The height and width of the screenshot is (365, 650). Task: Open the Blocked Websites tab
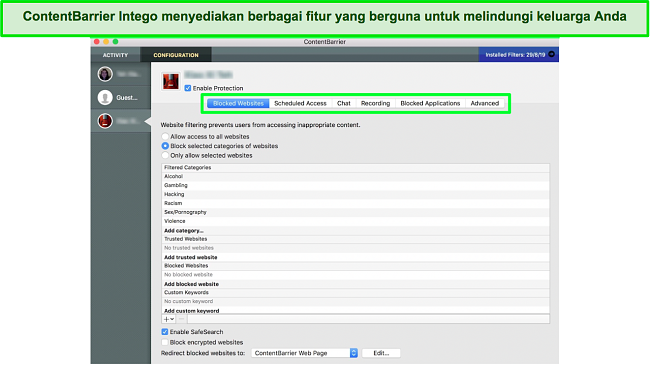click(x=238, y=103)
